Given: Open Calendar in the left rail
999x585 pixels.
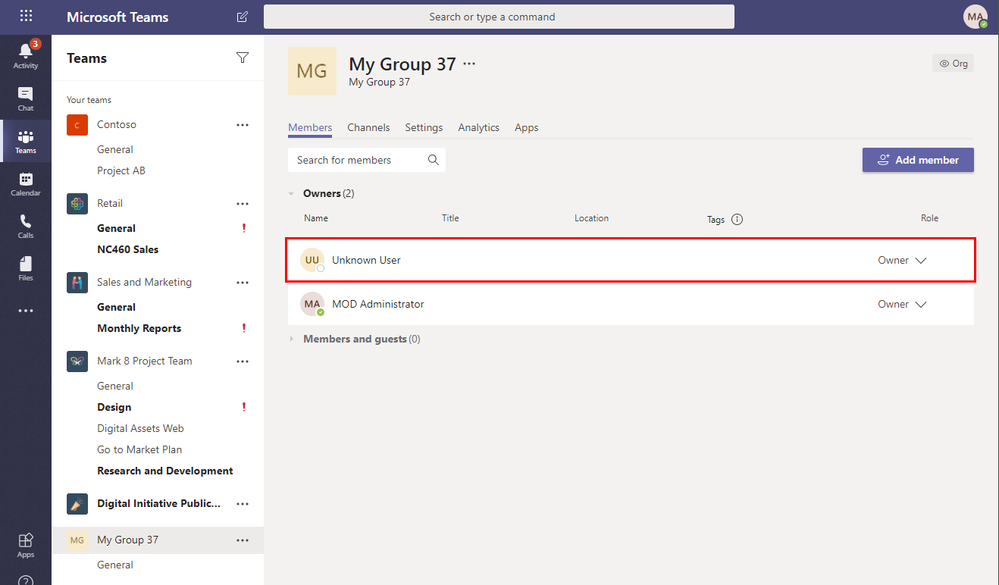Looking at the screenshot, I should point(25,184).
